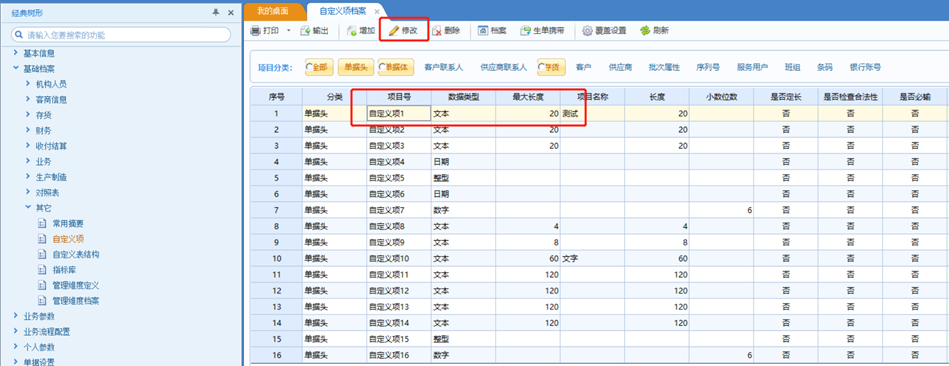Click the 档案 archive icon

click(x=483, y=30)
